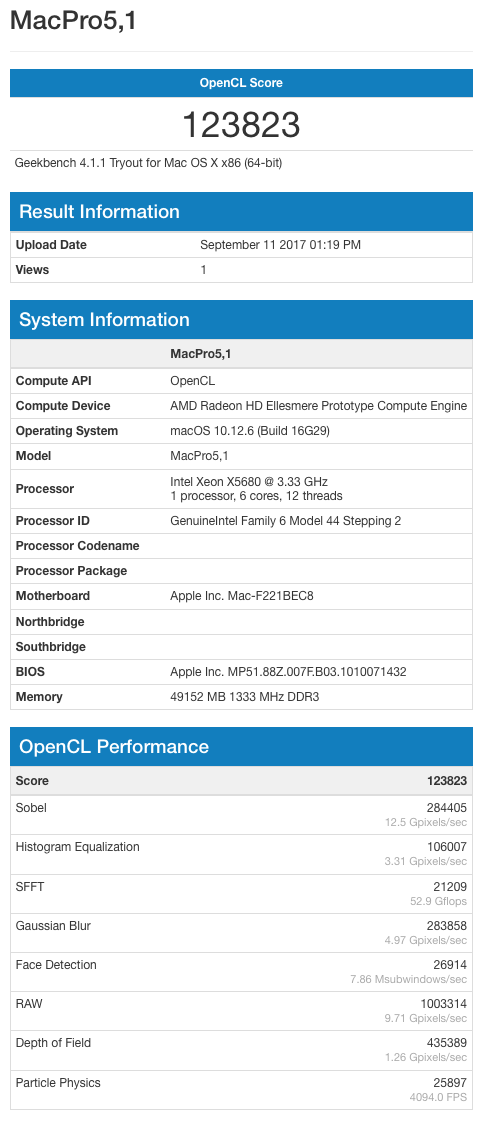Select the Processor ID row
This screenshot has width=483, height=1123.
coord(242,521)
